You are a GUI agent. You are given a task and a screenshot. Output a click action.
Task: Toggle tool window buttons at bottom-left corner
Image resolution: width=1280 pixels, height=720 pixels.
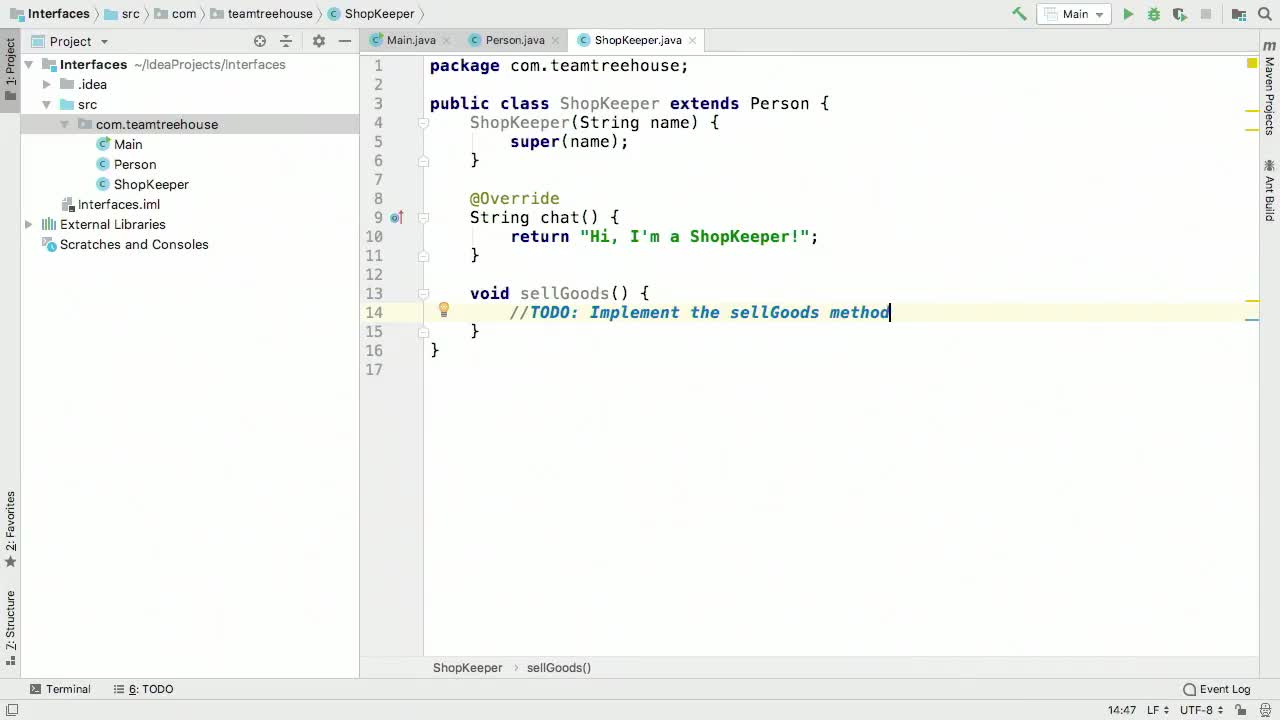[11, 710]
